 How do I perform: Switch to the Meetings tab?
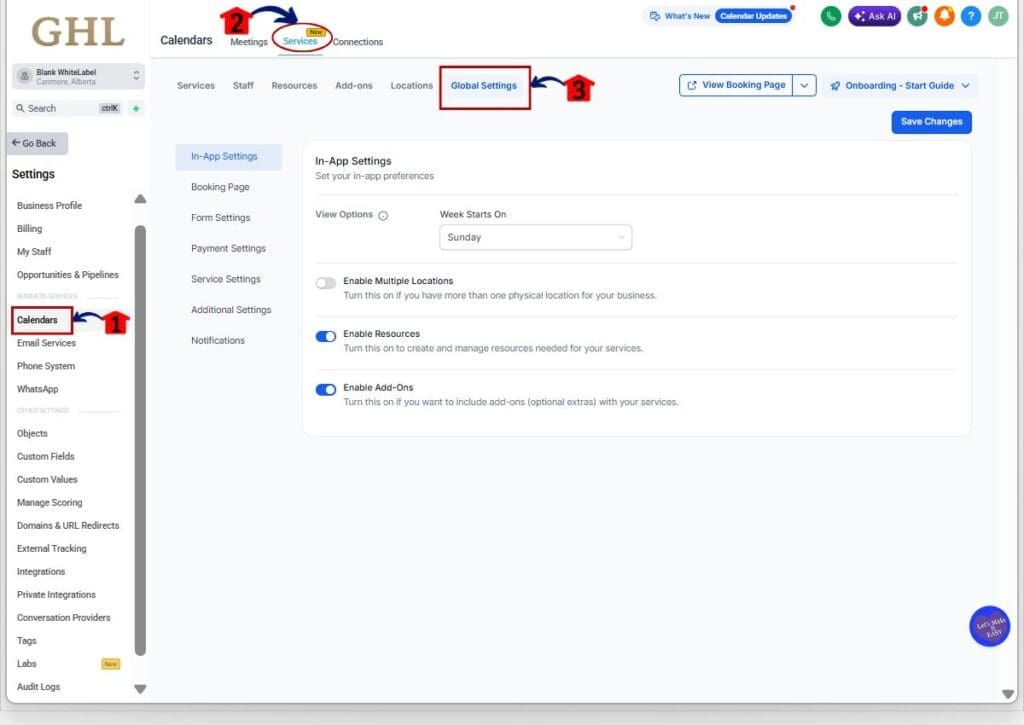(x=248, y=42)
